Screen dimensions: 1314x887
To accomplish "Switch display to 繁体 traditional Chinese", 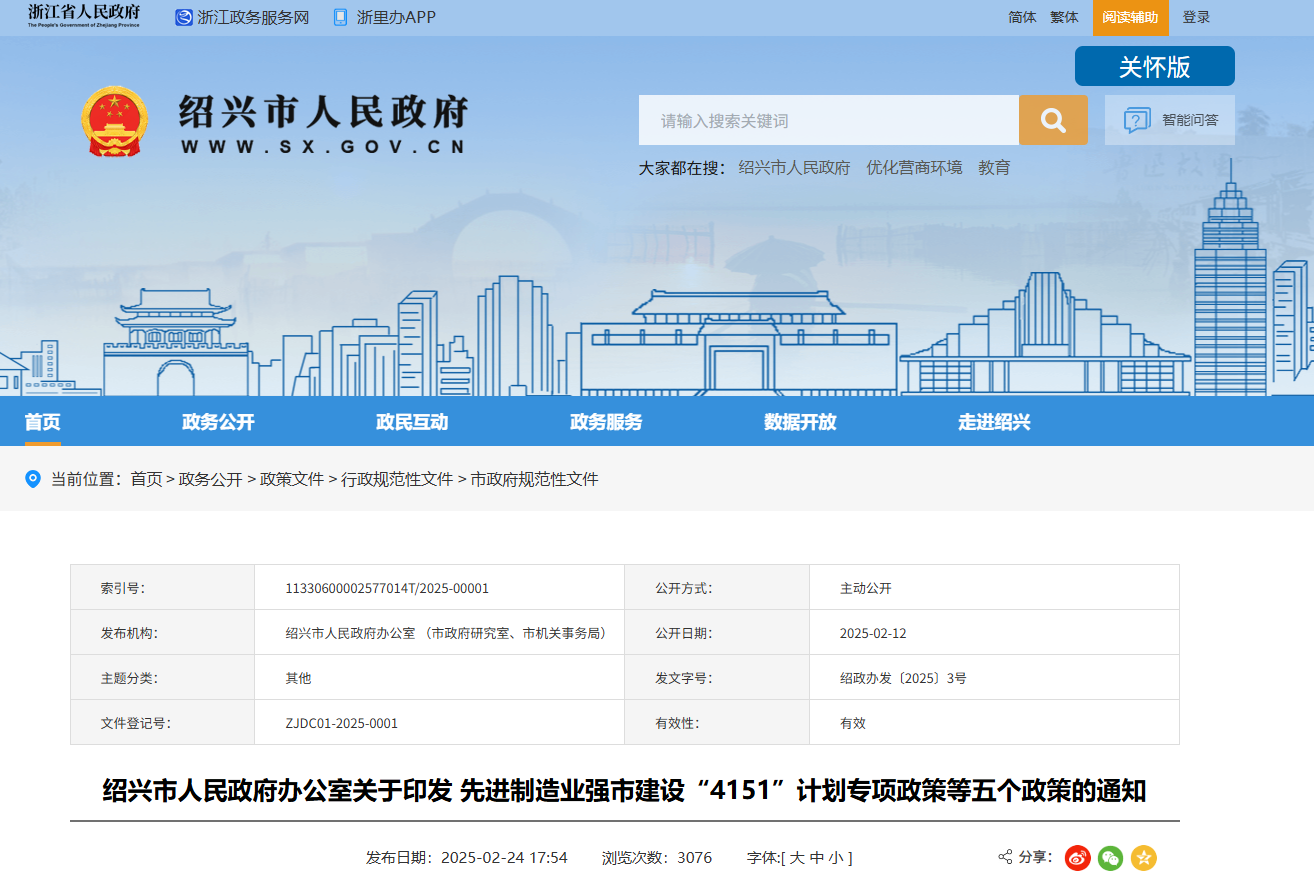I will tap(1063, 17).
